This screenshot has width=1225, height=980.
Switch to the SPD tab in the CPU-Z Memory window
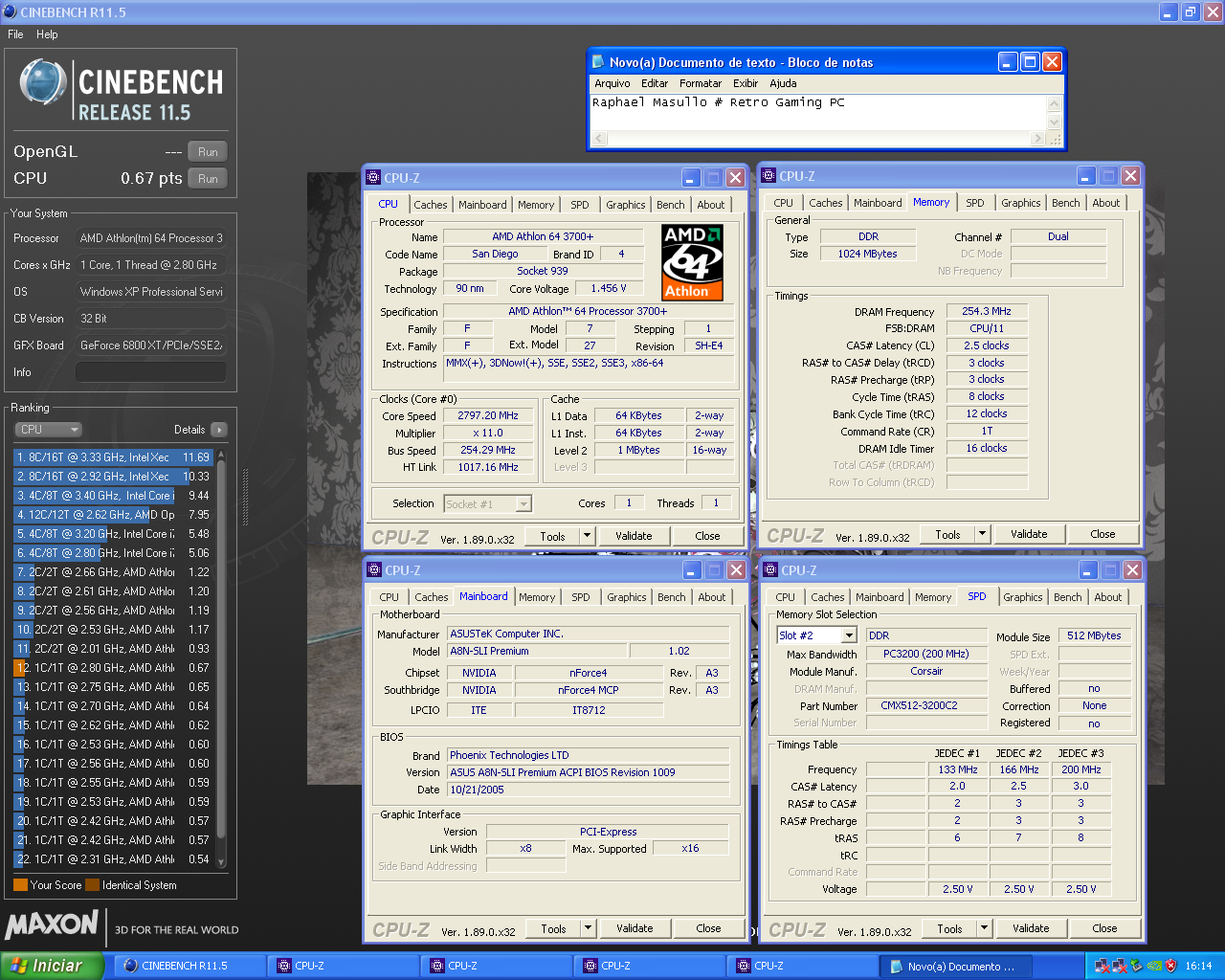pos(975,203)
